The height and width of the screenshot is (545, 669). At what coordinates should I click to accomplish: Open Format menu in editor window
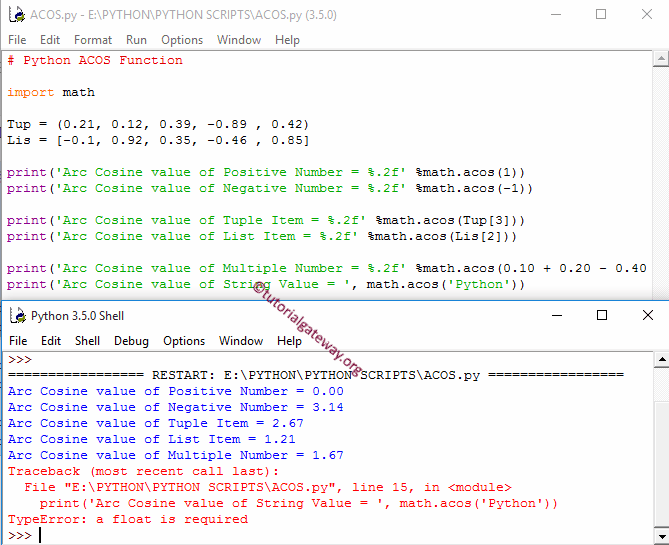tap(93, 40)
